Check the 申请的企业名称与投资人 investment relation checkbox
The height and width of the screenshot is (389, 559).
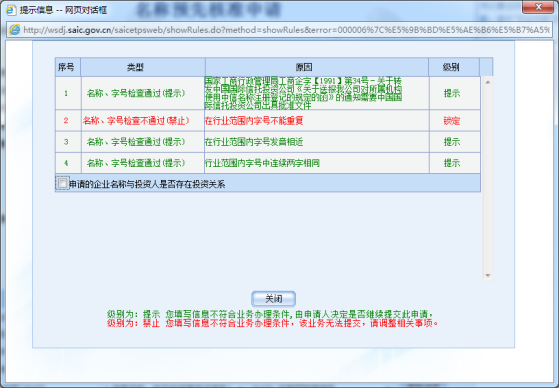coord(62,184)
